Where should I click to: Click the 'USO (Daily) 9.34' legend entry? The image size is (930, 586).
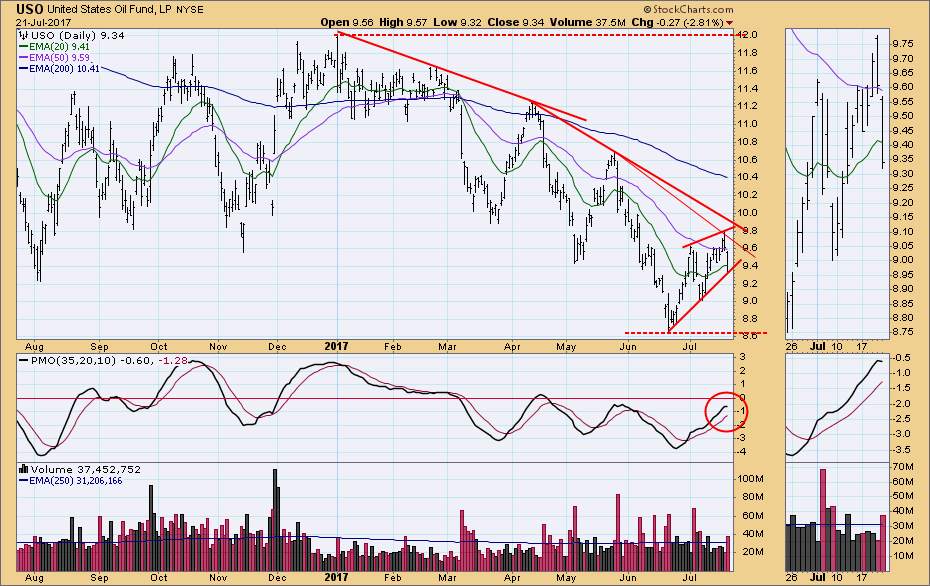tap(77, 35)
